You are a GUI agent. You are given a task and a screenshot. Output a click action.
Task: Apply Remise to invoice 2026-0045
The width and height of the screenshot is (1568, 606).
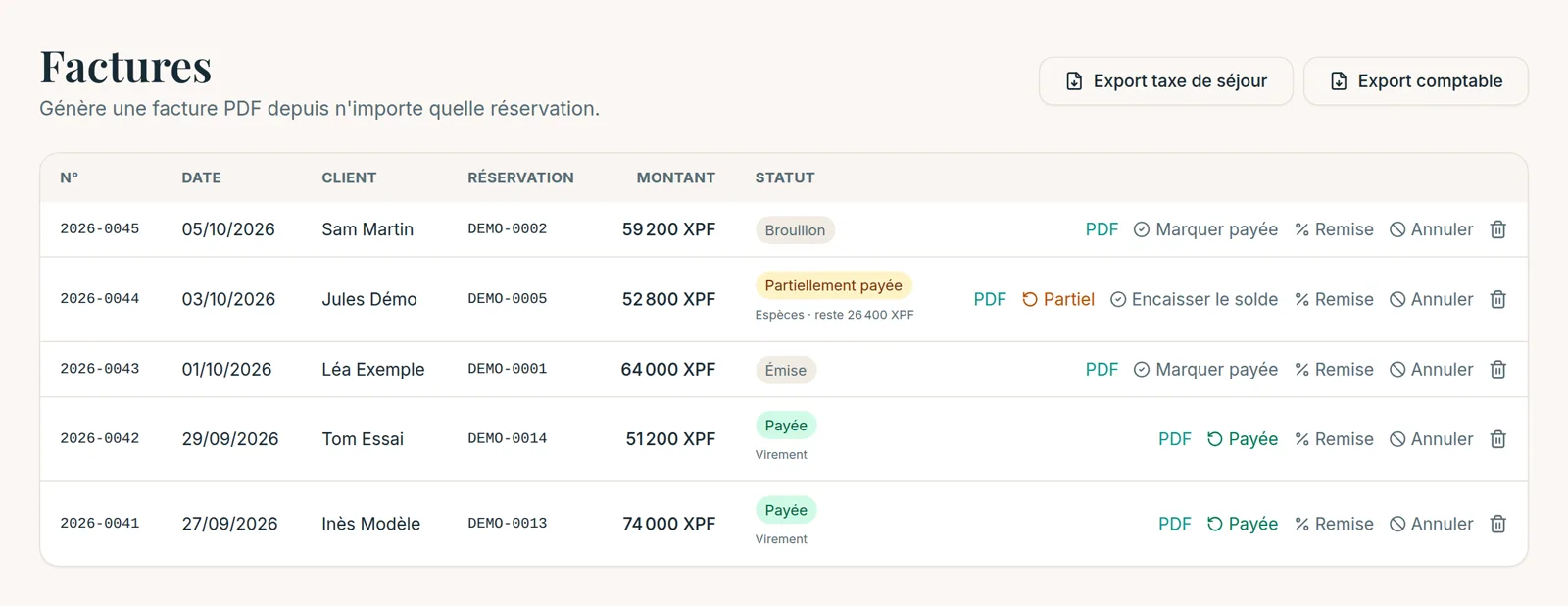(x=1334, y=229)
